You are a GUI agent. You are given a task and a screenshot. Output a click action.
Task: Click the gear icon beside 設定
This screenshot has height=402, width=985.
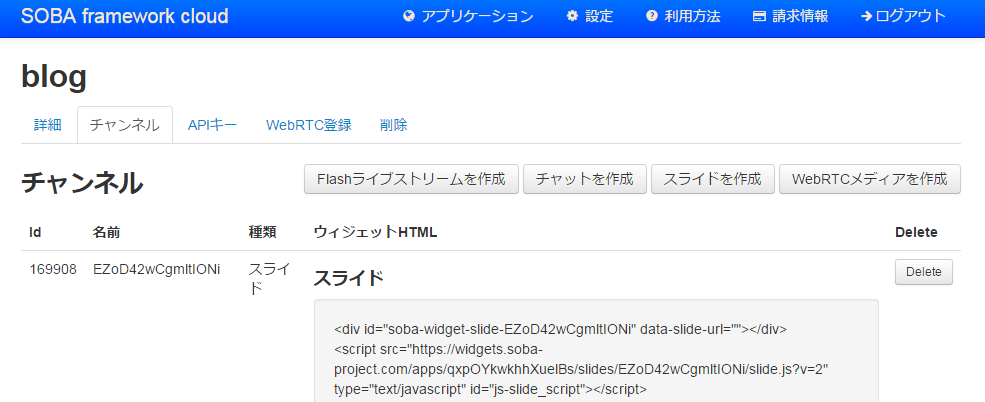(572, 16)
